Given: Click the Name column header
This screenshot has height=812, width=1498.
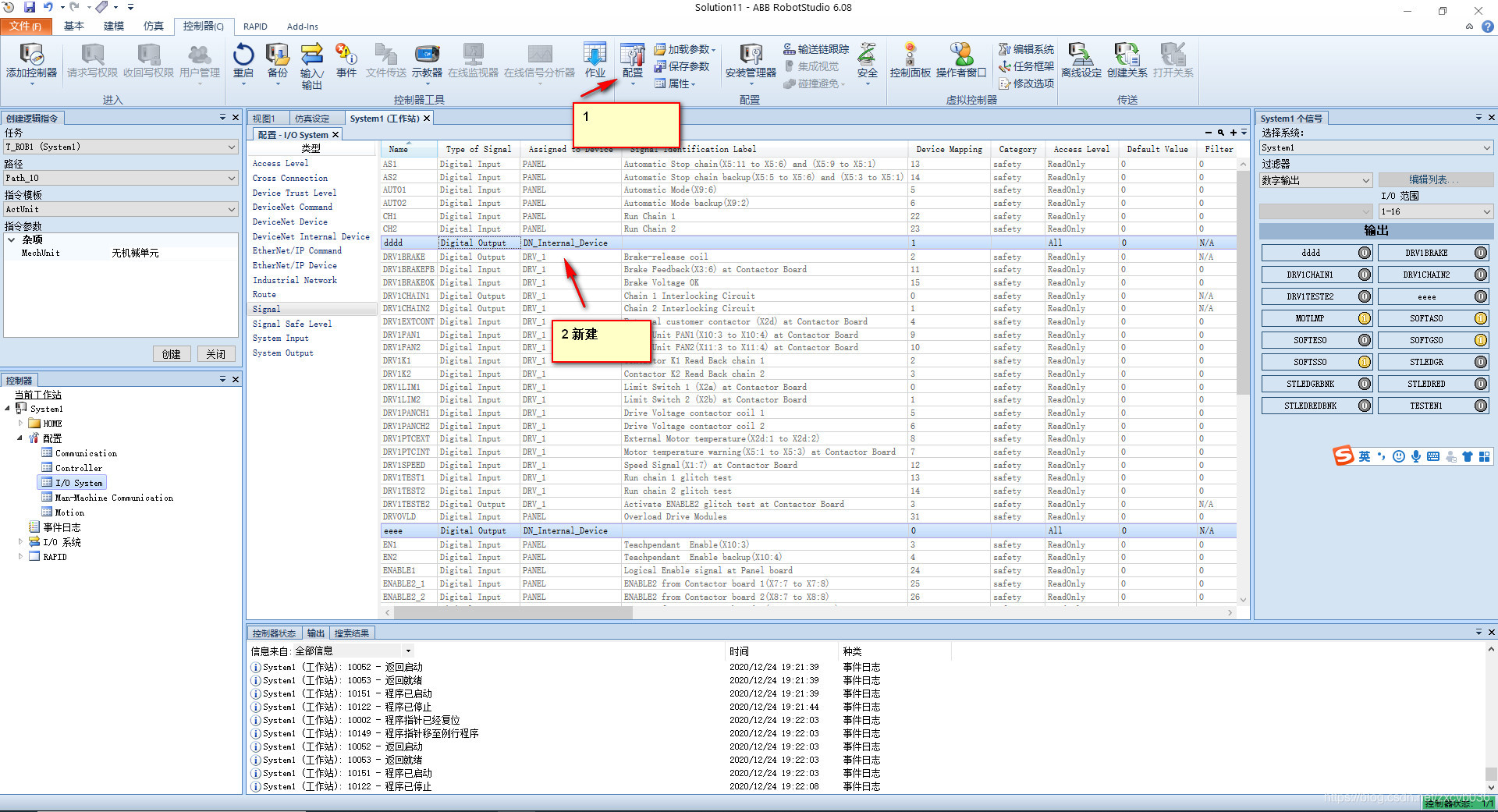Looking at the screenshot, I should (408, 149).
